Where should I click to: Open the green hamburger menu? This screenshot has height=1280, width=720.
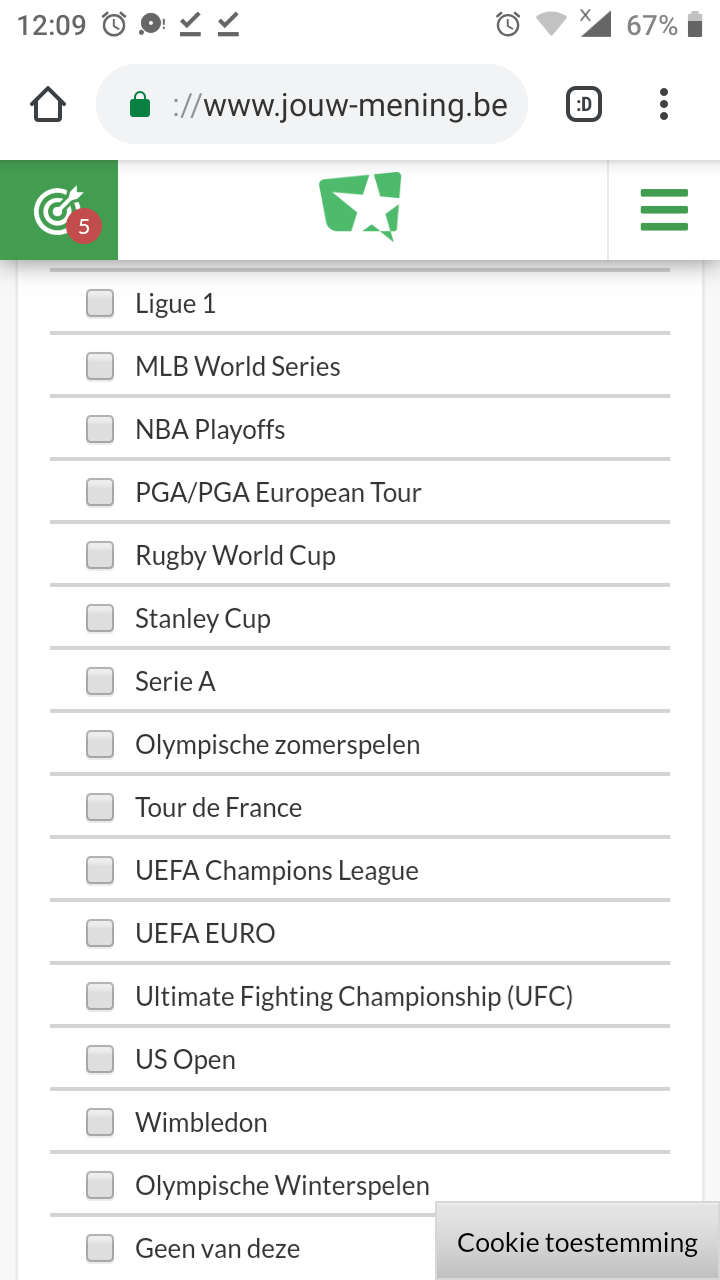click(x=664, y=210)
